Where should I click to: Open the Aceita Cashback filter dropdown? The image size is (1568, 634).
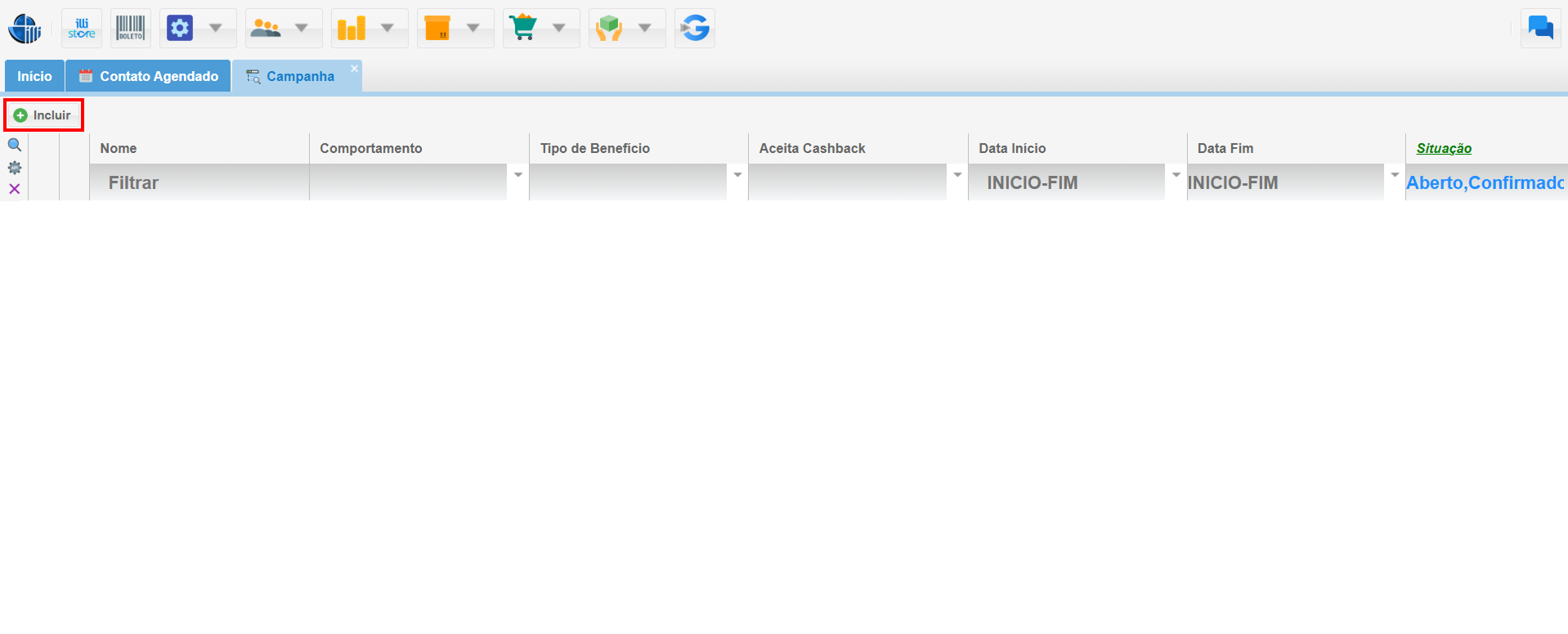click(x=957, y=175)
